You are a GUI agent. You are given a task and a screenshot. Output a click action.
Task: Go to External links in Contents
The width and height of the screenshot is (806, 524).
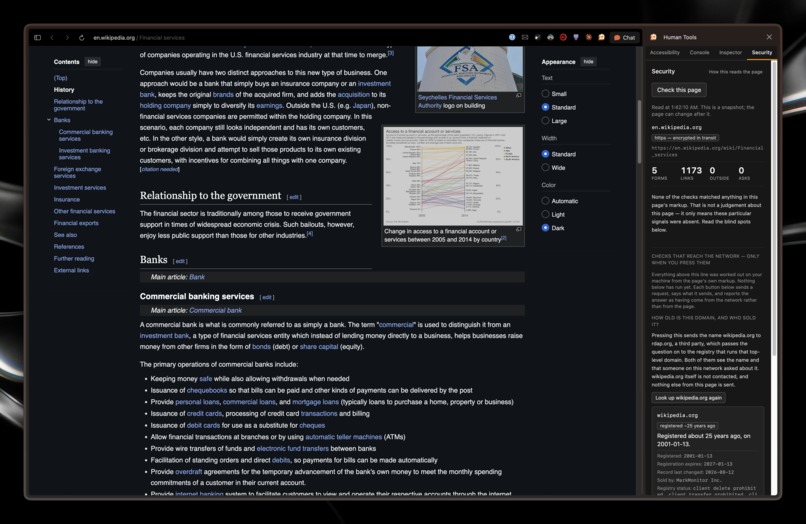(71, 270)
